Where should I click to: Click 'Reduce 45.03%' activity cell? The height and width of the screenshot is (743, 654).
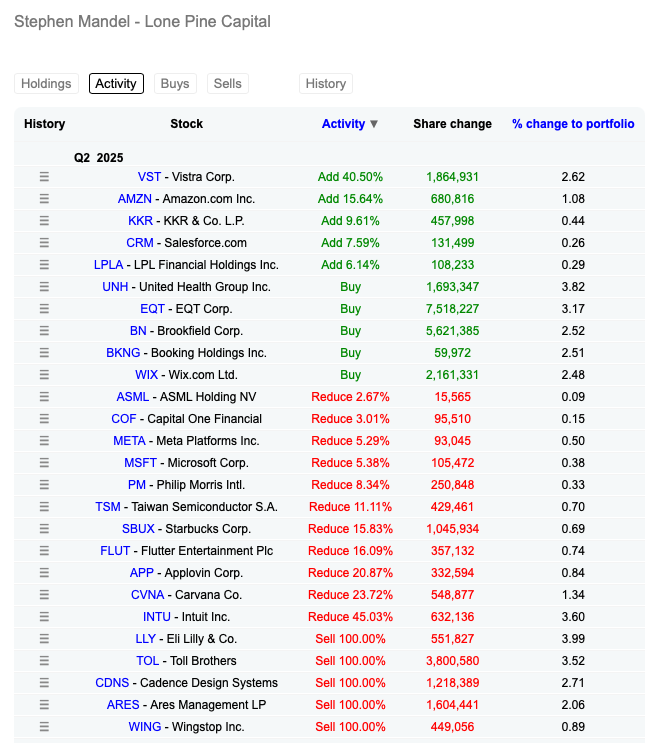pos(350,616)
